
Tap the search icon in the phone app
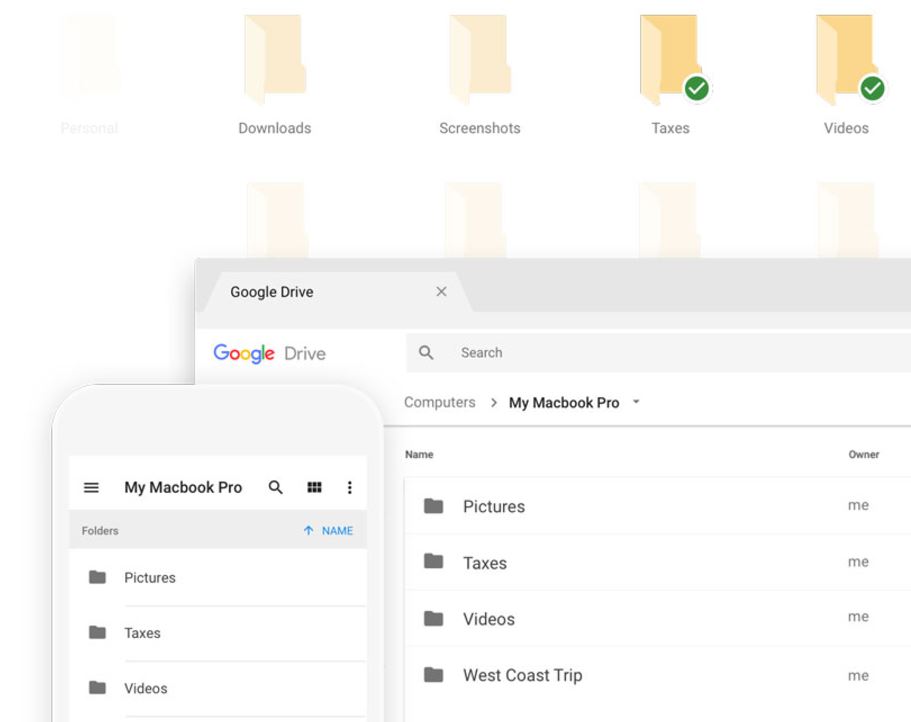pyautogui.click(x=275, y=487)
